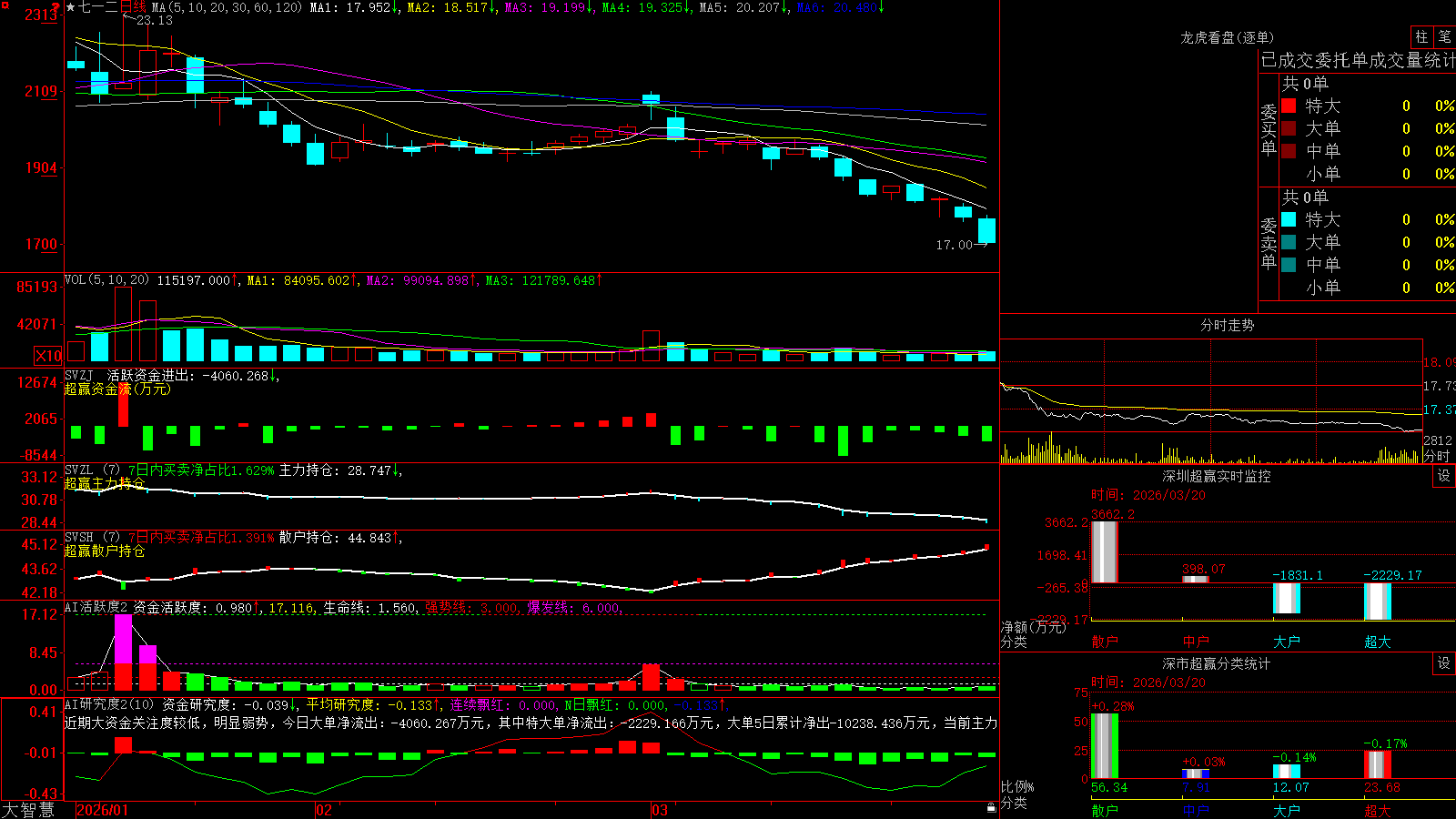Viewport: 1456px width, 819px height.
Task: Click the MA(5,10,20,30,60,120) indicator label
Action: tap(227, 7)
